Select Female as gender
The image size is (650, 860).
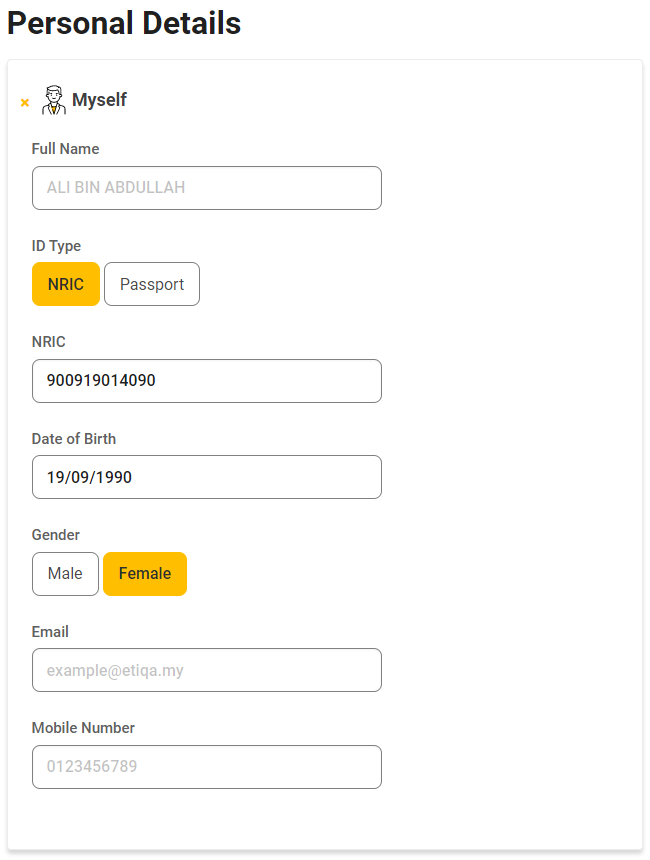click(x=144, y=573)
